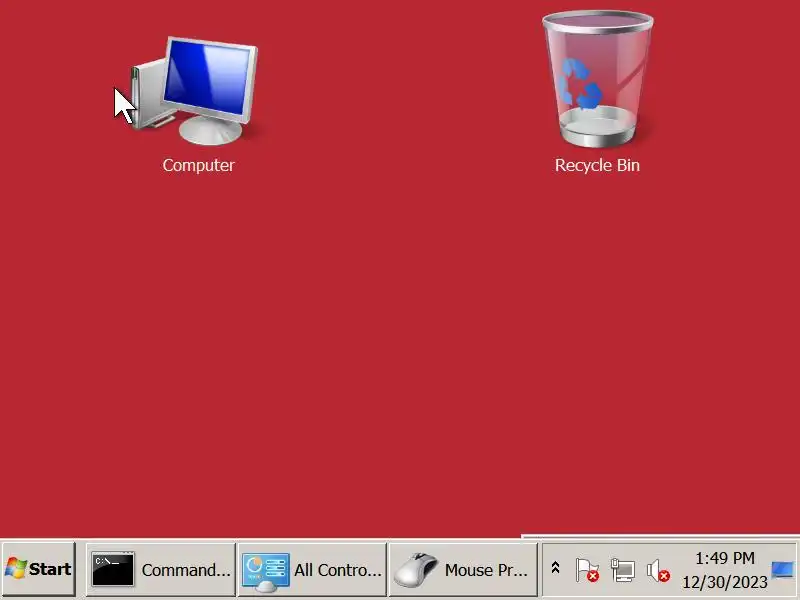The height and width of the screenshot is (600, 800).
Task: Click the date 12/30/2023 in tray
Action: (x=725, y=582)
